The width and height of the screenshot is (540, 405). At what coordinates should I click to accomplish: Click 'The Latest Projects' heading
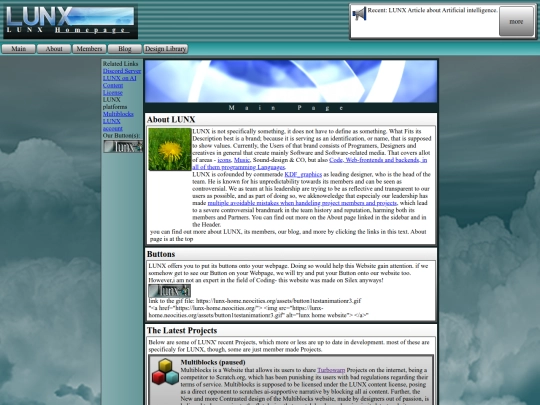182,331
